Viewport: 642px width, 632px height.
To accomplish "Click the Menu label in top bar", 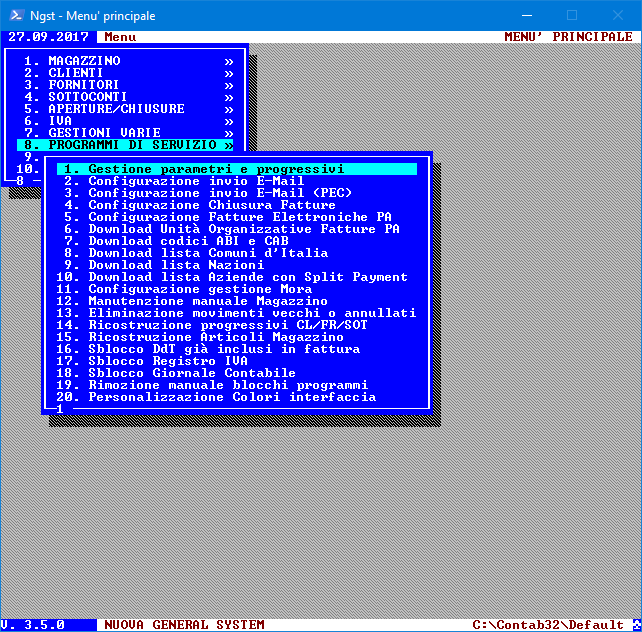I will pyautogui.click(x=120, y=37).
